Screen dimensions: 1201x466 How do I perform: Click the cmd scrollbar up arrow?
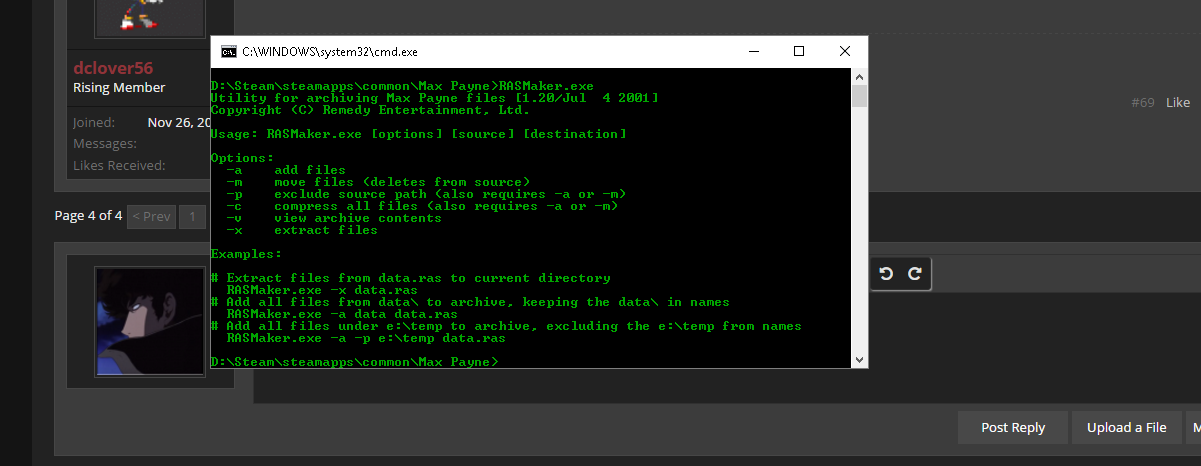tap(859, 76)
